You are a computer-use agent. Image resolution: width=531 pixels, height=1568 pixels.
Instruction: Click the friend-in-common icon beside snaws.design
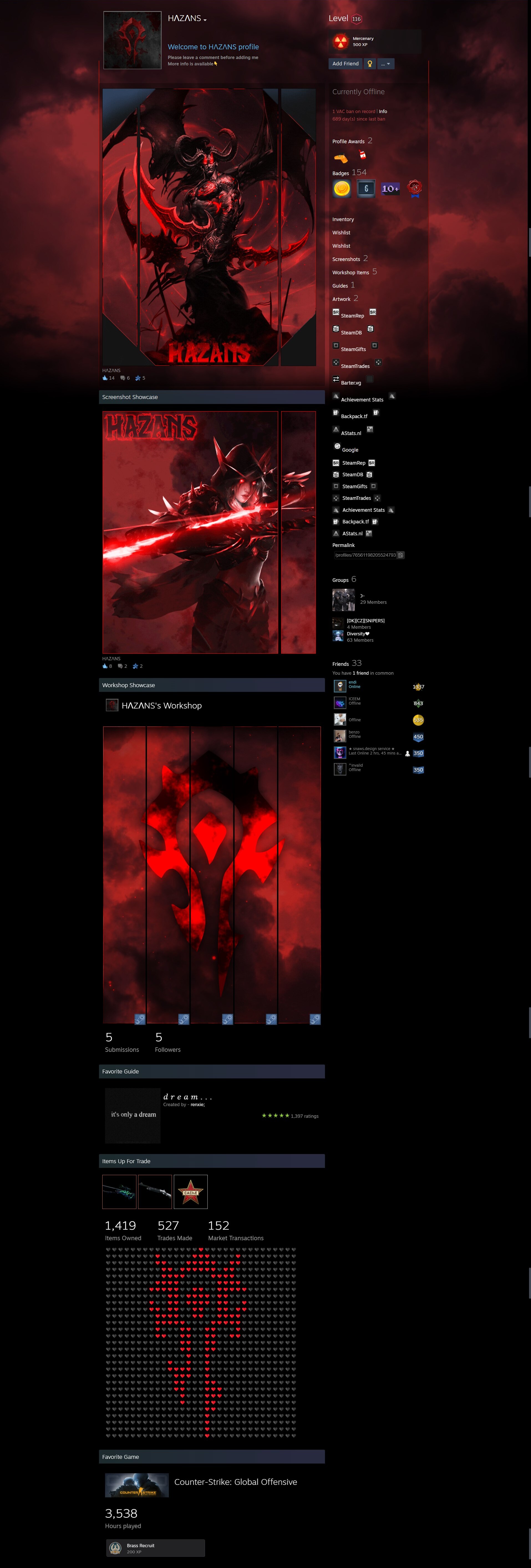click(407, 754)
